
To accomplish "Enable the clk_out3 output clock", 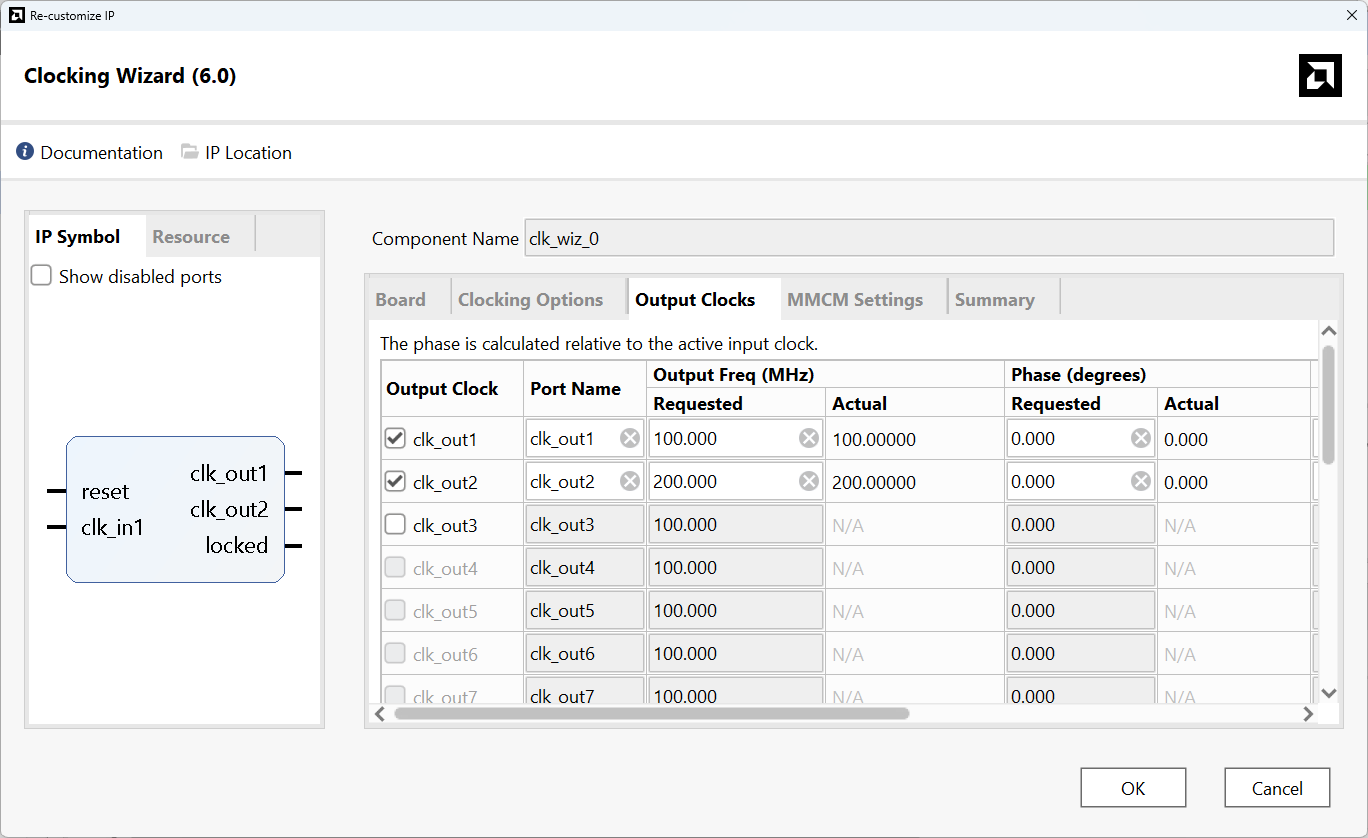I will pos(396,525).
